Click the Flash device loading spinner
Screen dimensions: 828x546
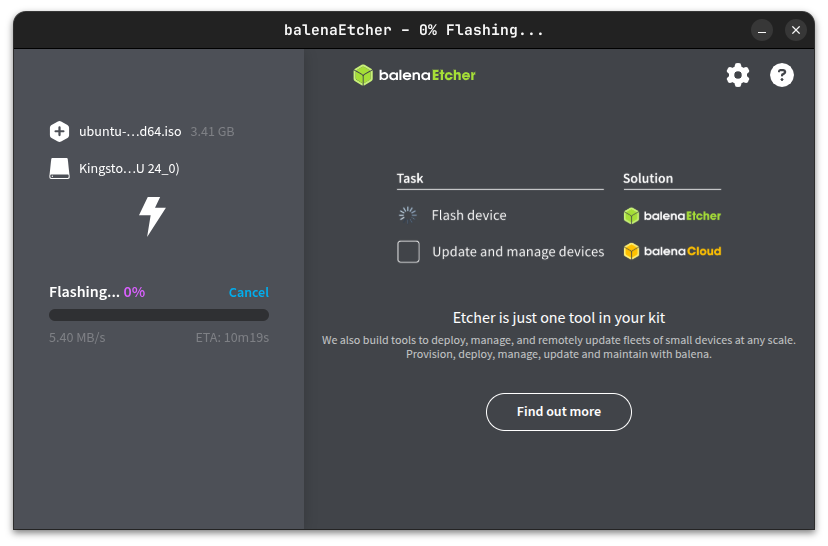click(408, 215)
